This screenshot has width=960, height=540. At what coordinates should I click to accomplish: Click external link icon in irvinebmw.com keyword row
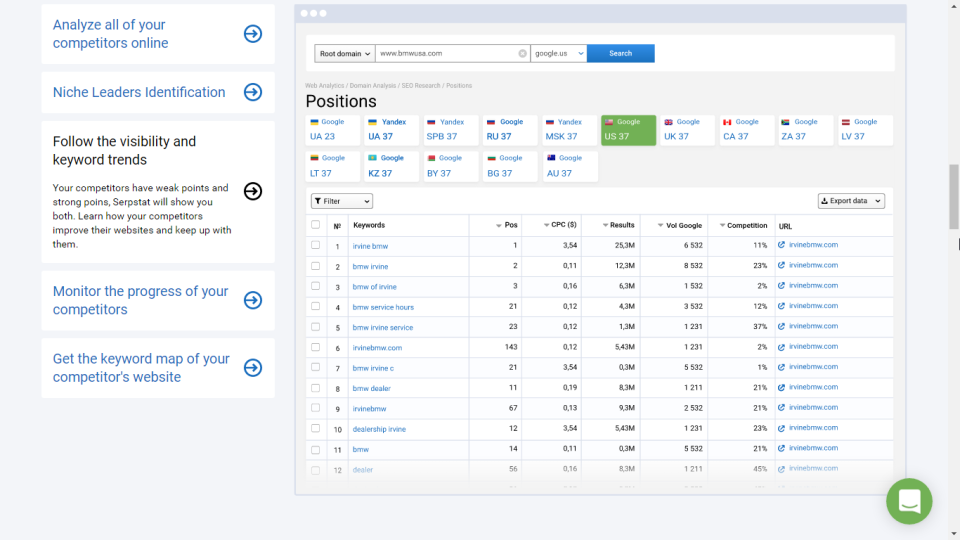coord(781,347)
